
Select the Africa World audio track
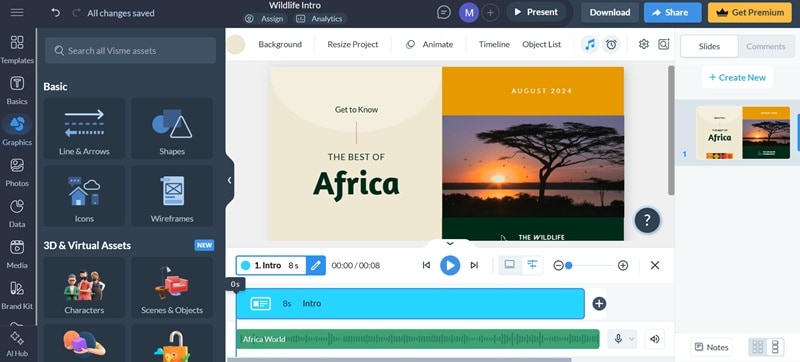pos(417,339)
